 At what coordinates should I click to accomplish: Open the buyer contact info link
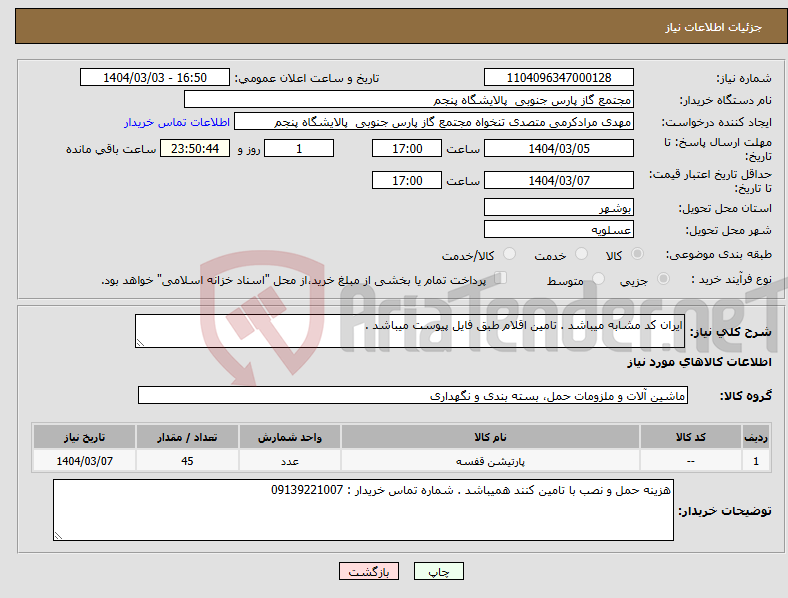click(177, 122)
